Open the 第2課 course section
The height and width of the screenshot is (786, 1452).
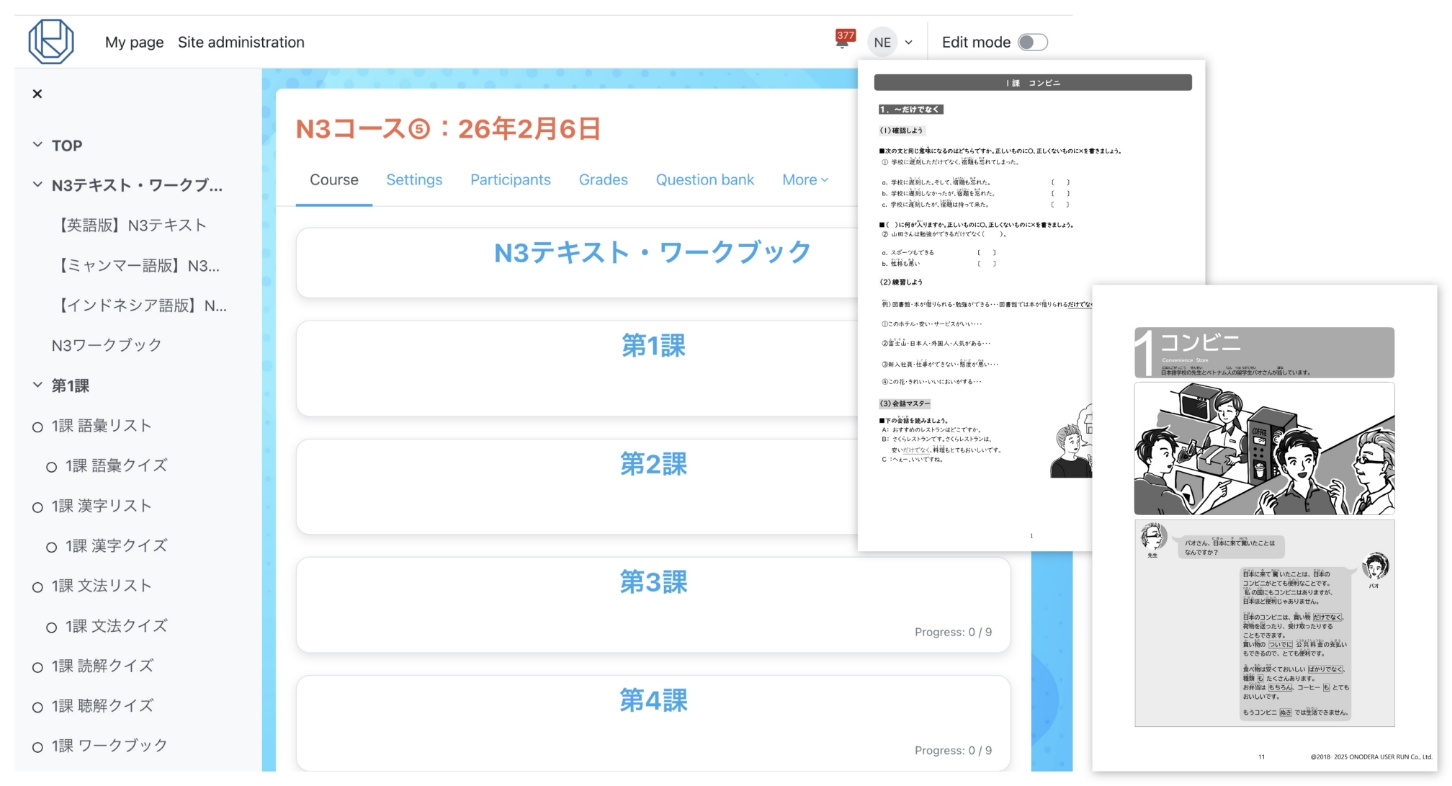pyautogui.click(x=653, y=466)
